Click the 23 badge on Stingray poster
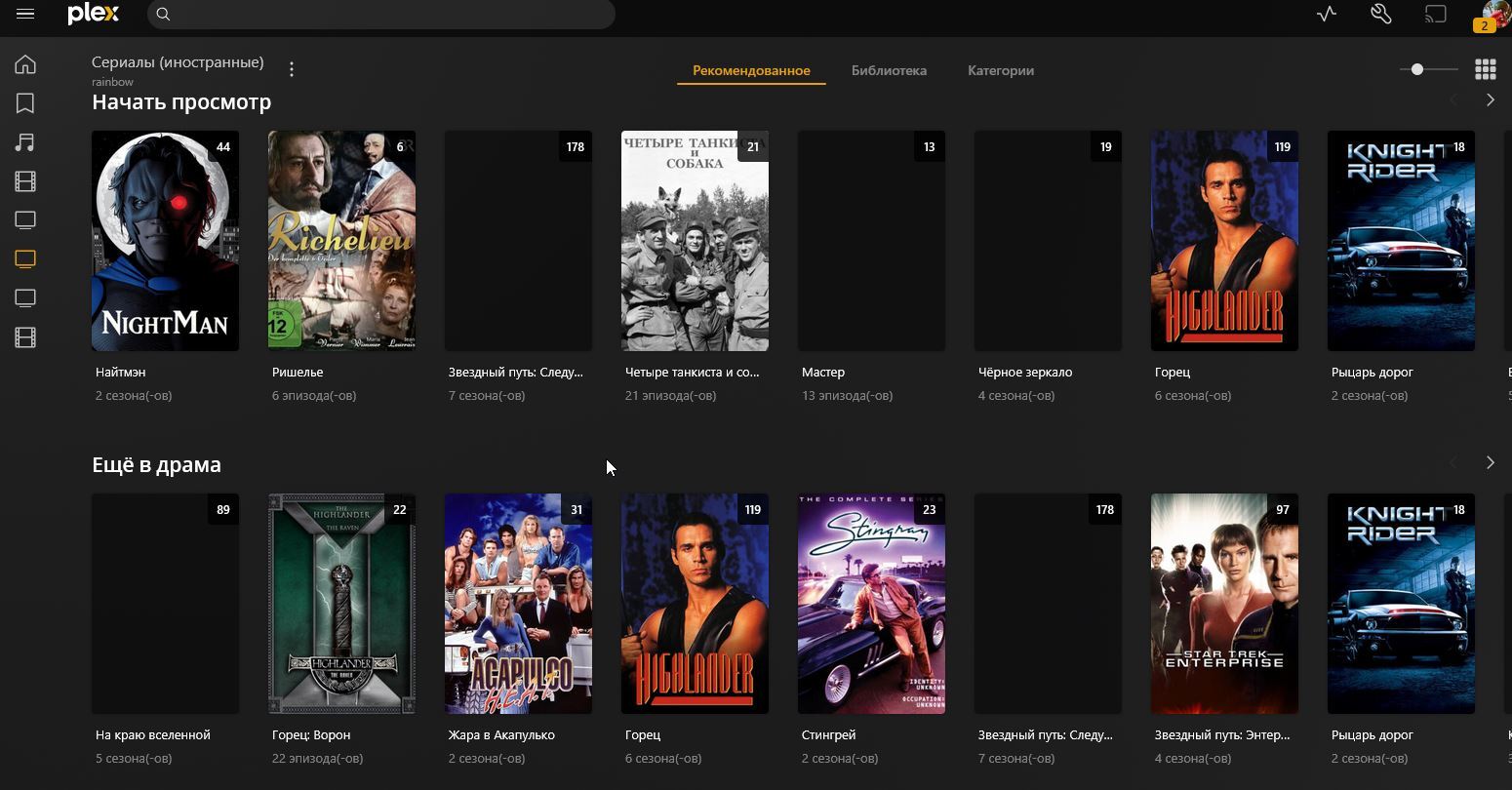Viewport: 1512px width, 790px height. (x=930, y=510)
